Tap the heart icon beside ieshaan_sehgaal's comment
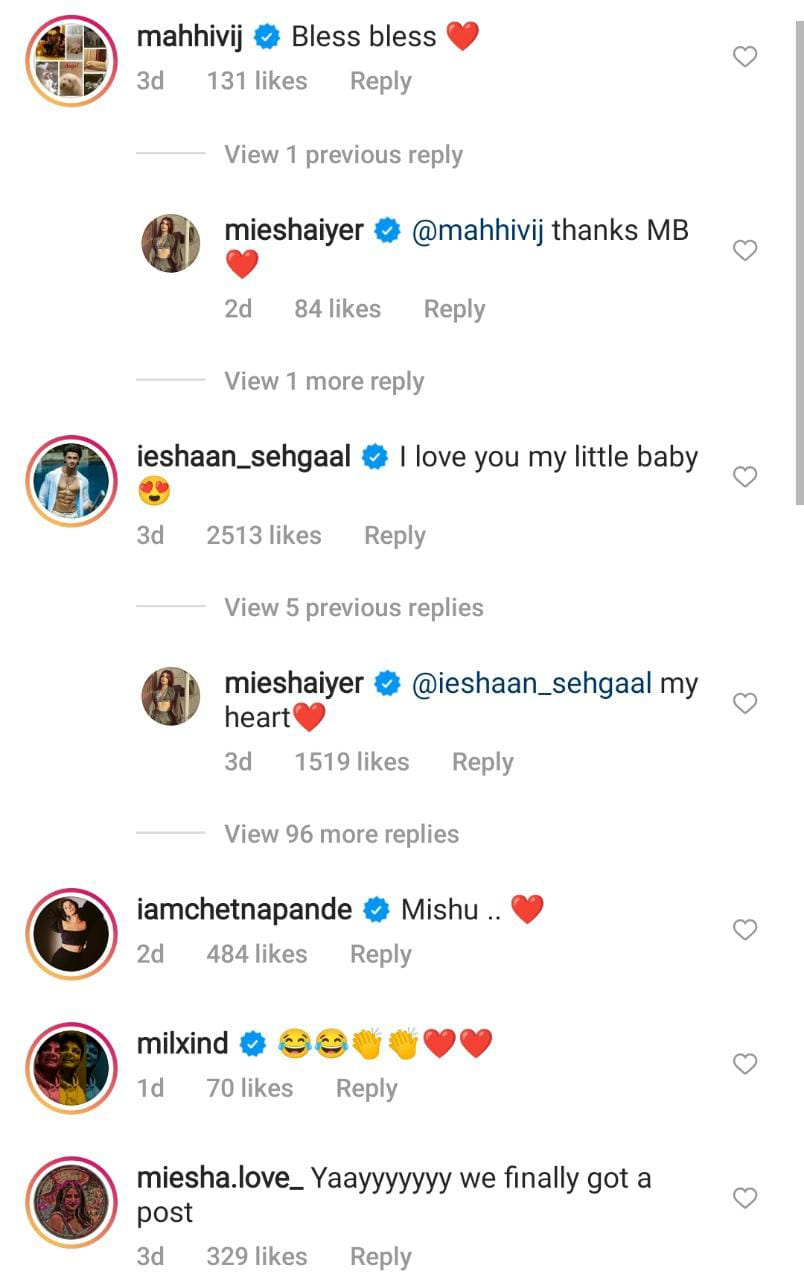Viewport: 804px width, 1280px height. [x=745, y=477]
